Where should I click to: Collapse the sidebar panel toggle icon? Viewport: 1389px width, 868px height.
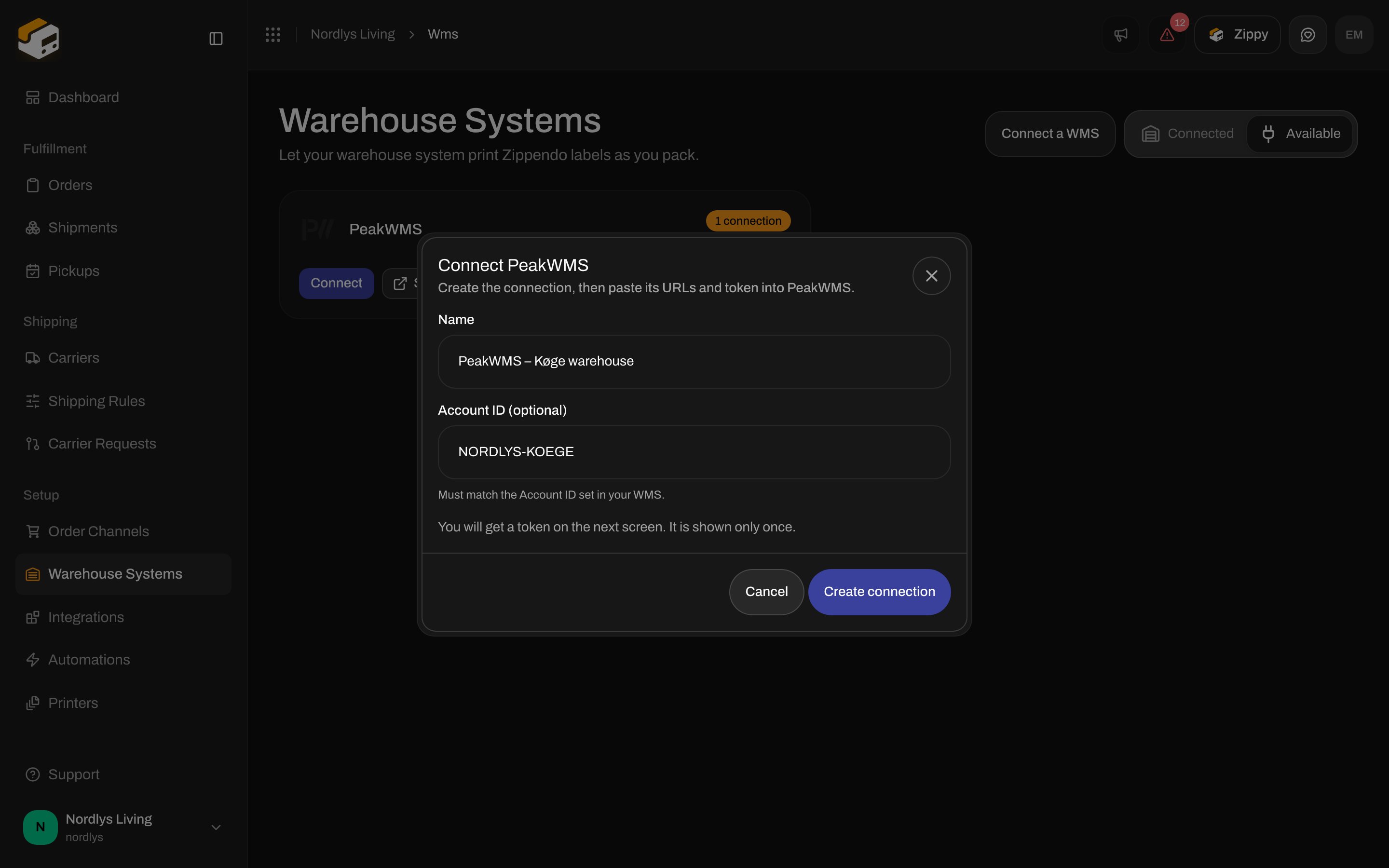coord(216,39)
